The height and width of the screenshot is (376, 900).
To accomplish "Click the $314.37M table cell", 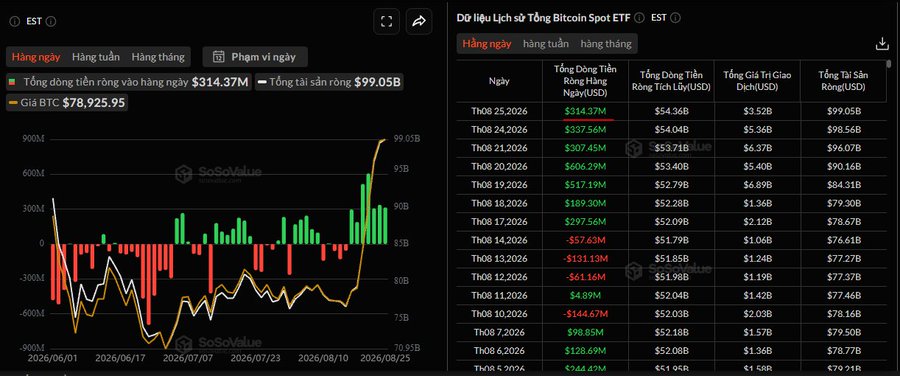I will [585, 111].
